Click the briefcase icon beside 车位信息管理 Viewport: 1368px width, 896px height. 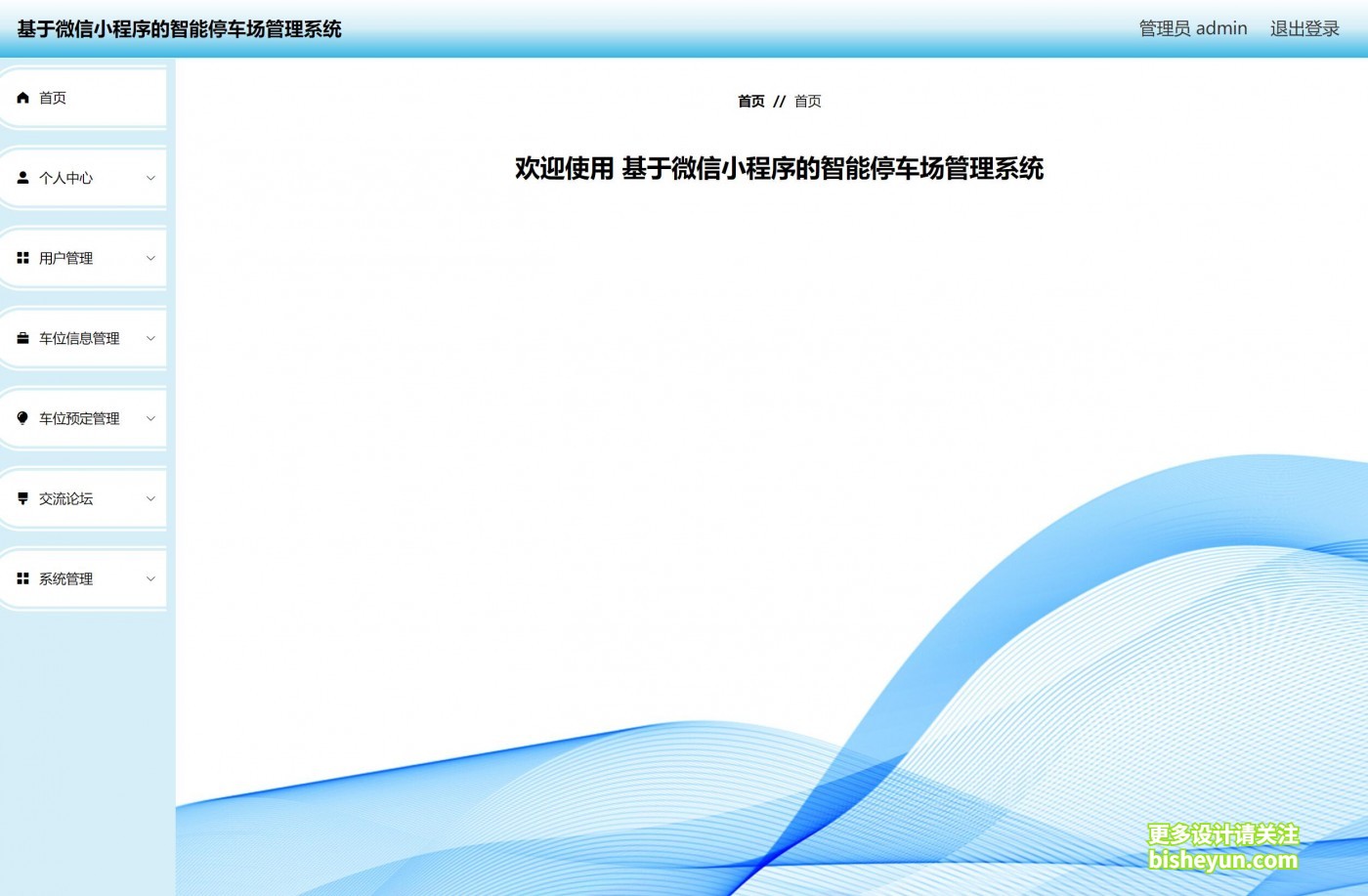23,338
